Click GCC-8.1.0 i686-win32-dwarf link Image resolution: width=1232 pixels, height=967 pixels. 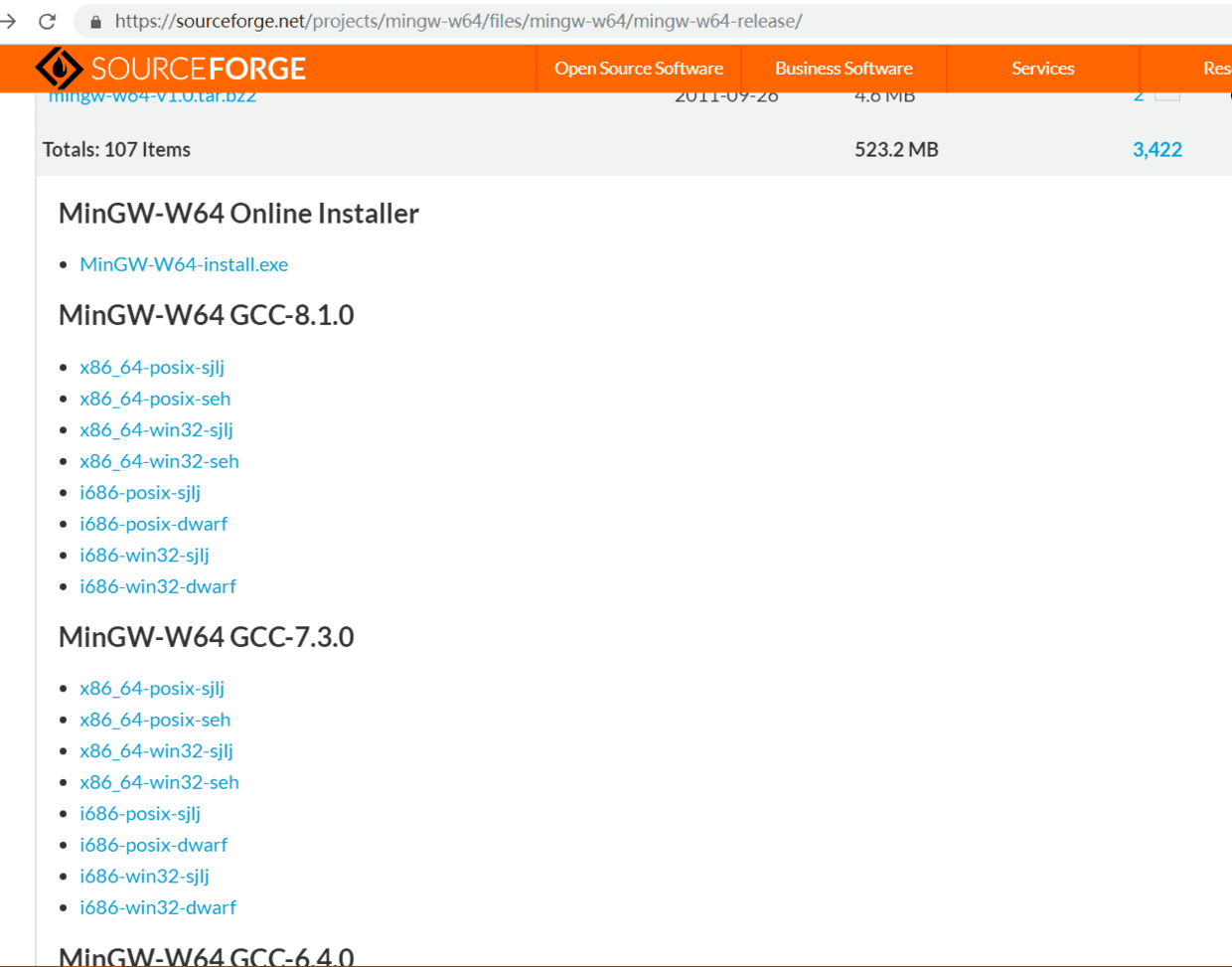(158, 586)
